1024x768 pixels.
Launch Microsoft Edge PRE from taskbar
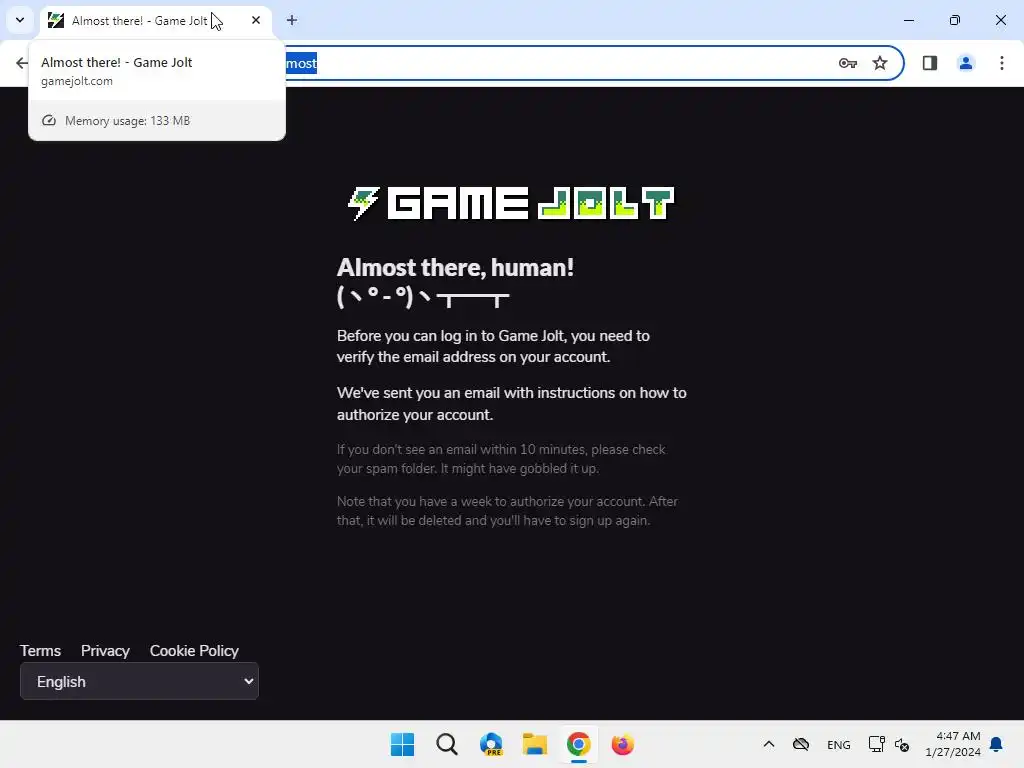point(491,744)
